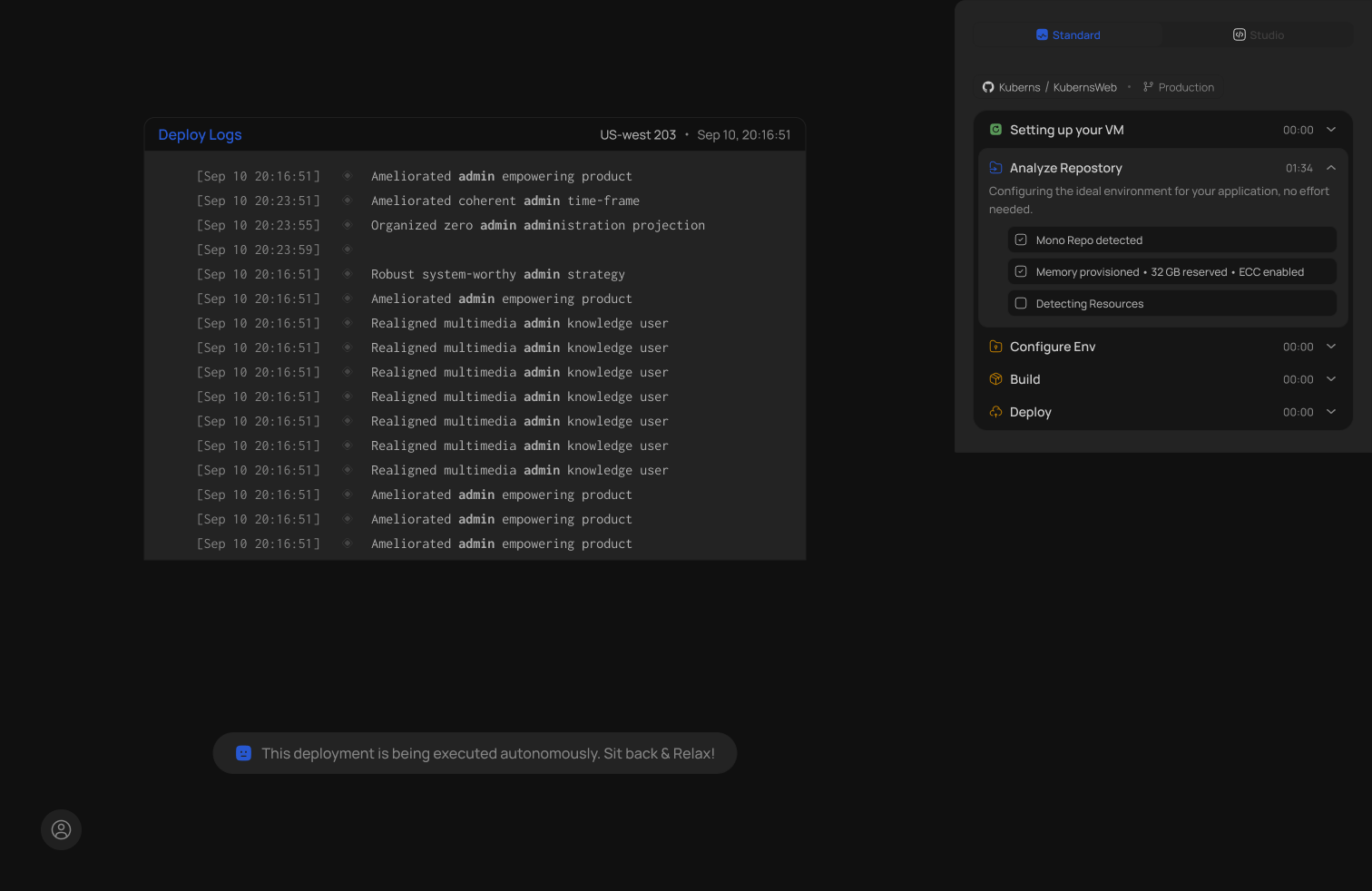
Task: Switch to the Standard tab
Action: point(1068,34)
